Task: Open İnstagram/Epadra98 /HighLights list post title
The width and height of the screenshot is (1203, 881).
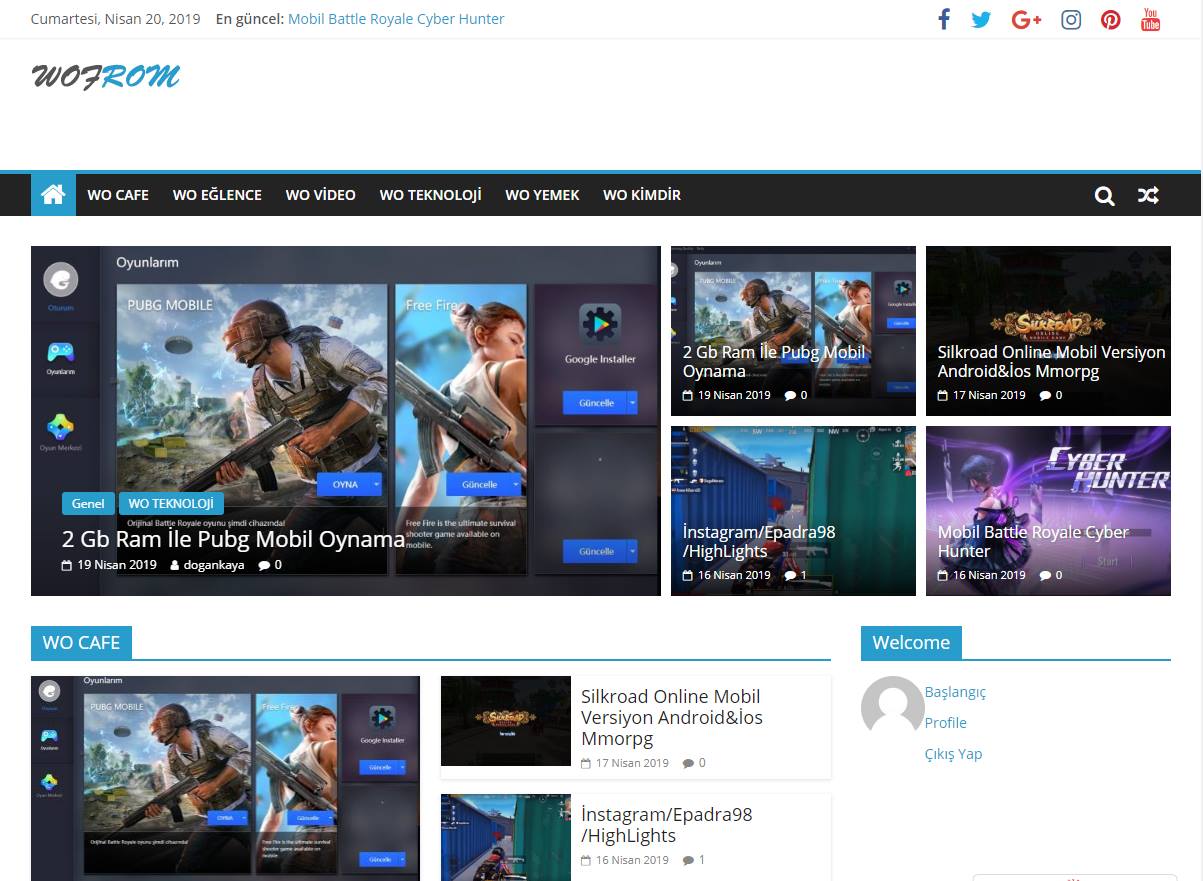Action: click(x=666, y=825)
